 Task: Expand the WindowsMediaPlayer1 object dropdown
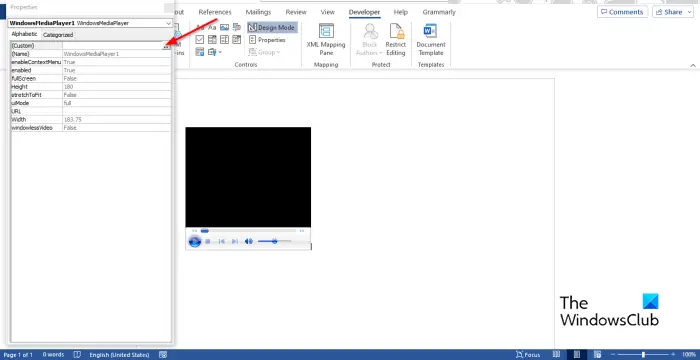click(x=168, y=23)
